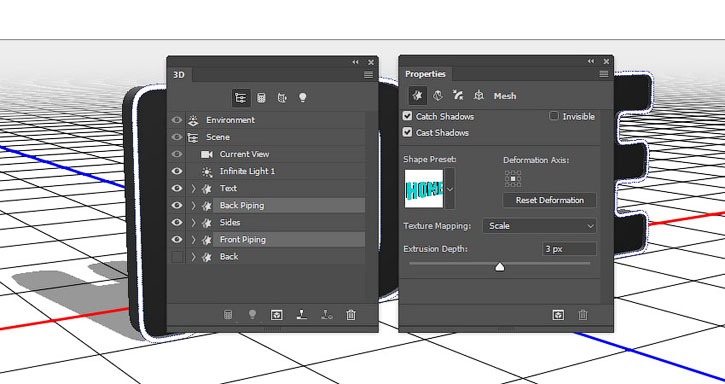Close the Properties panel
The image size is (725, 384).
[x=606, y=61]
